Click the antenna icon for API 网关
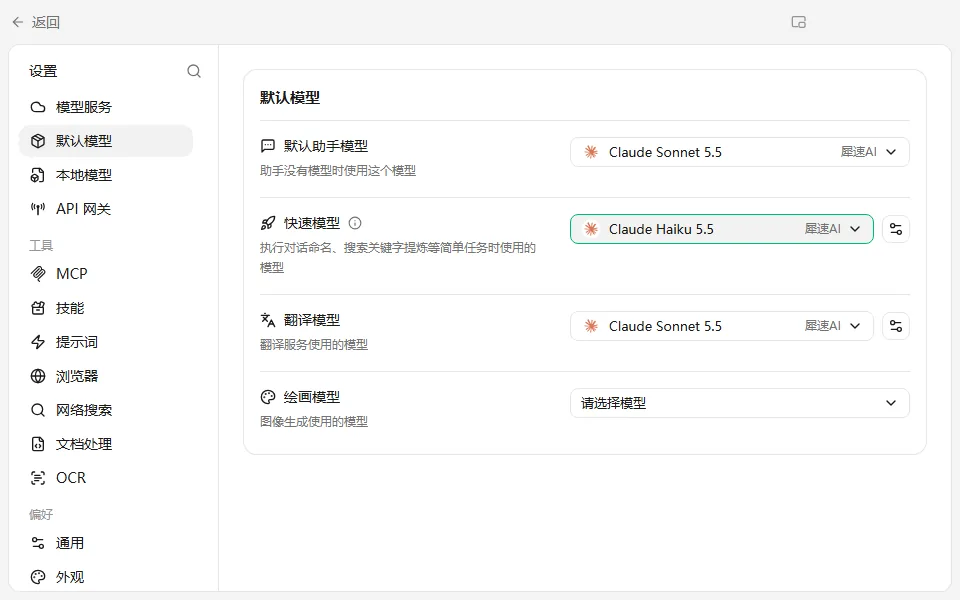This screenshot has height=600, width=960. [x=38, y=209]
